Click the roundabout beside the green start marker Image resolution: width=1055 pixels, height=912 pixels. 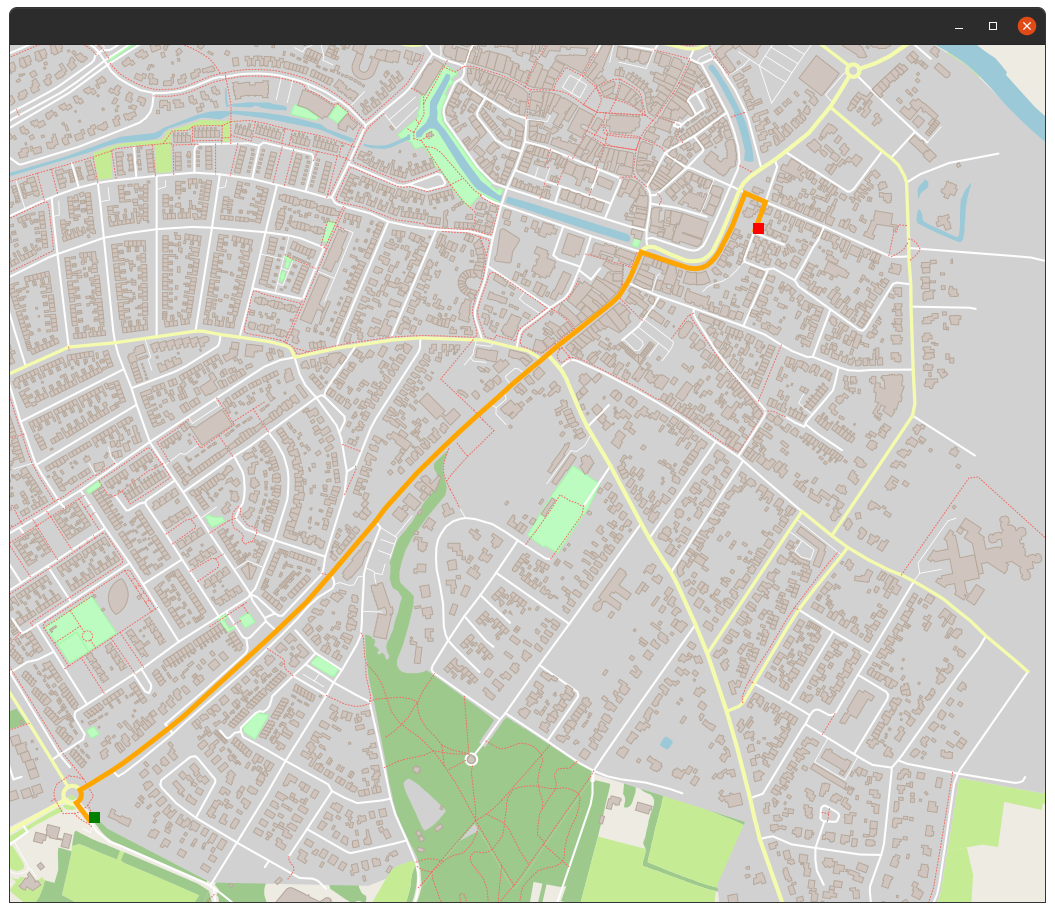(x=71, y=795)
